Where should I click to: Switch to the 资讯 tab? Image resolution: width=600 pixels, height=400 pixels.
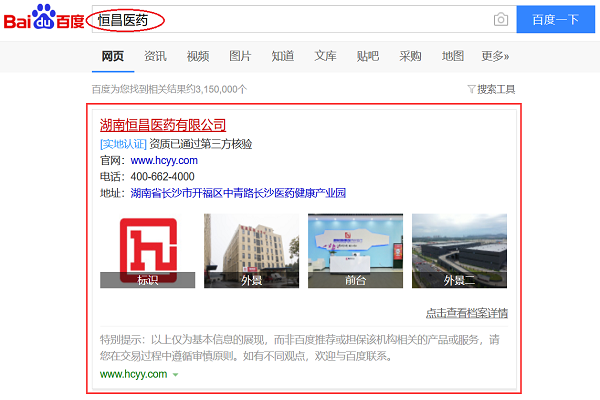coord(155,56)
